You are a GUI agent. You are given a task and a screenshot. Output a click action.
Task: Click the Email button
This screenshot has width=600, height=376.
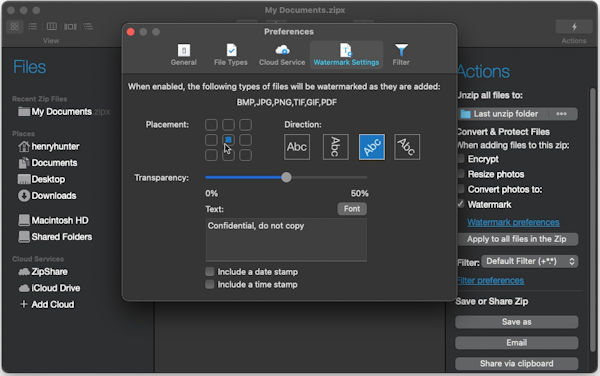pos(517,343)
